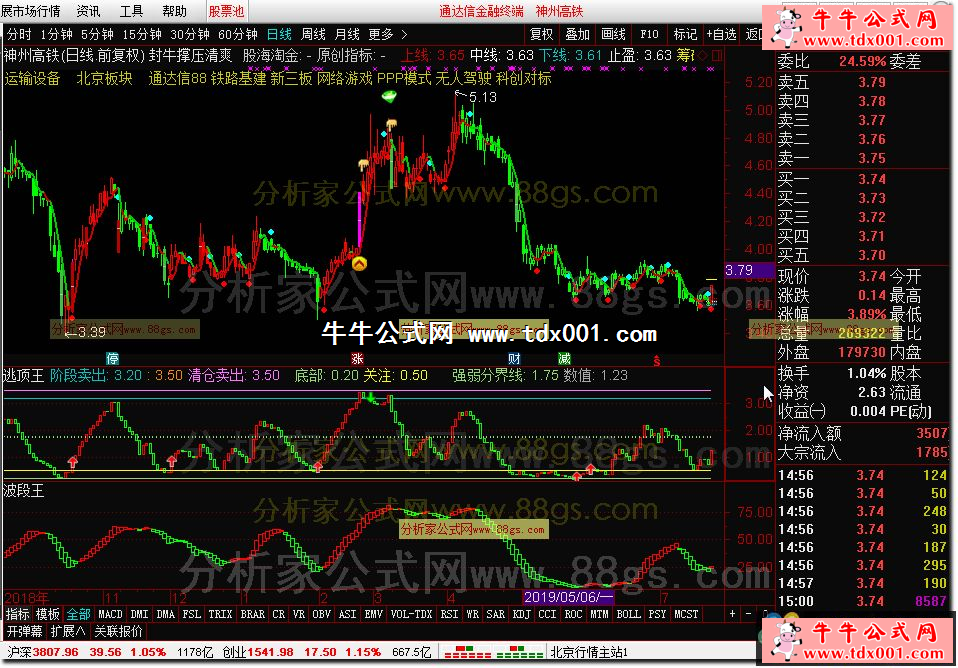Click the 停 event marker below the chart
Image resolution: width=958 pixels, height=668 pixels.
tap(112, 359)
